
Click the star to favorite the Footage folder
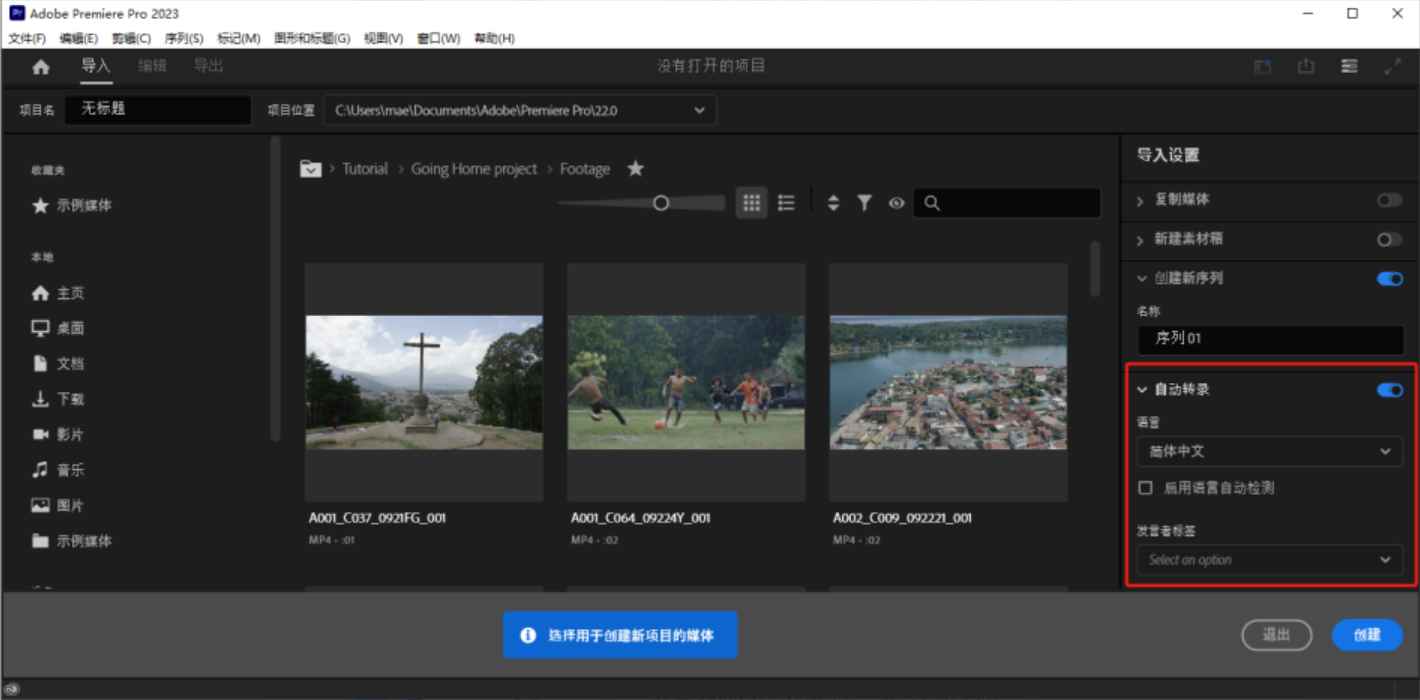635,168
